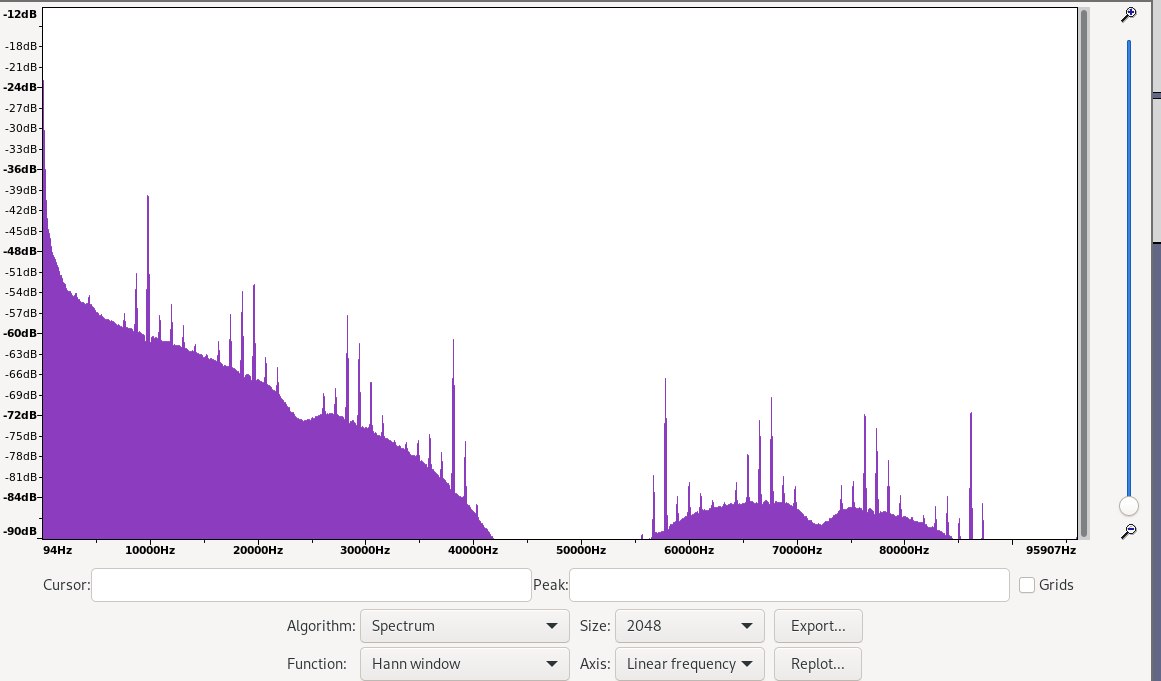The width and height of the screenshot is (1161, 681).
Task: Click the vertical zoom slider handle
Action: [x=1128, y=506]
